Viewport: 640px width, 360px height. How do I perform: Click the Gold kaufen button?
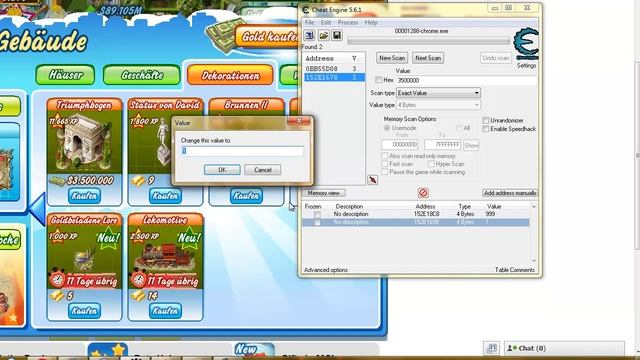pyautogui.click(x=268, y=37)
